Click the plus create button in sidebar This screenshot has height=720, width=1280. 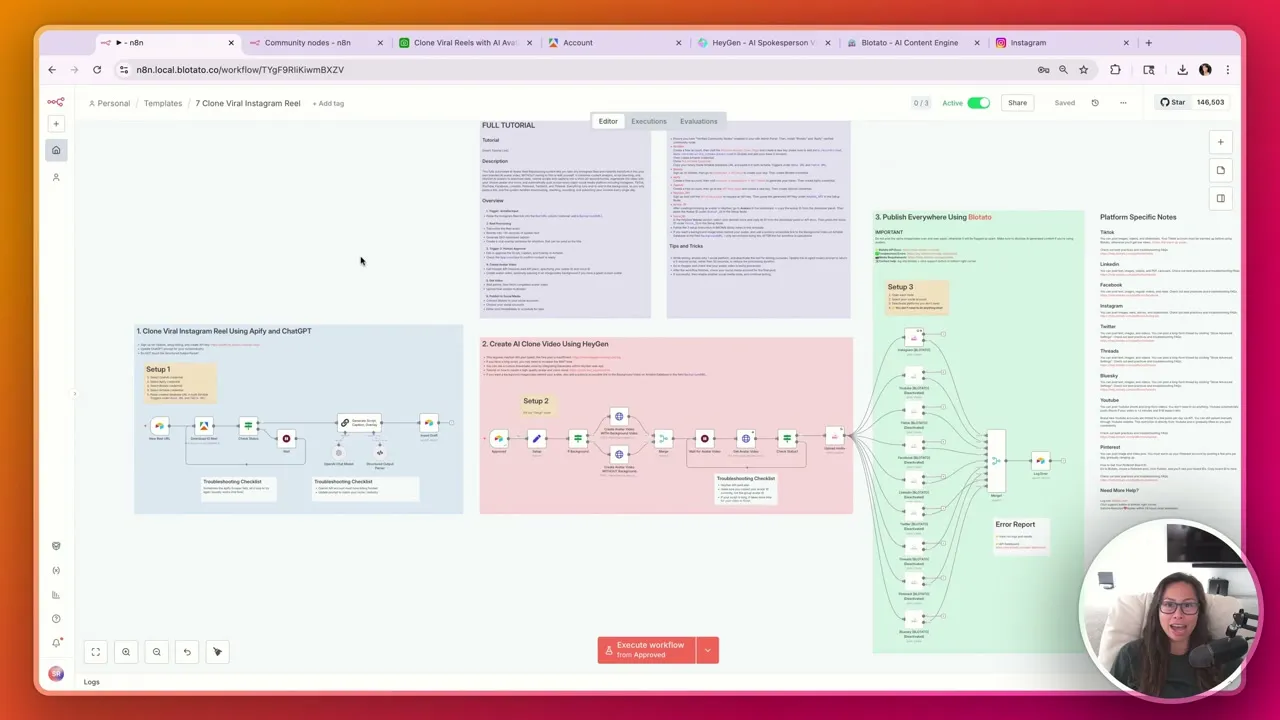pyautogui.click(x=56, y=124)
